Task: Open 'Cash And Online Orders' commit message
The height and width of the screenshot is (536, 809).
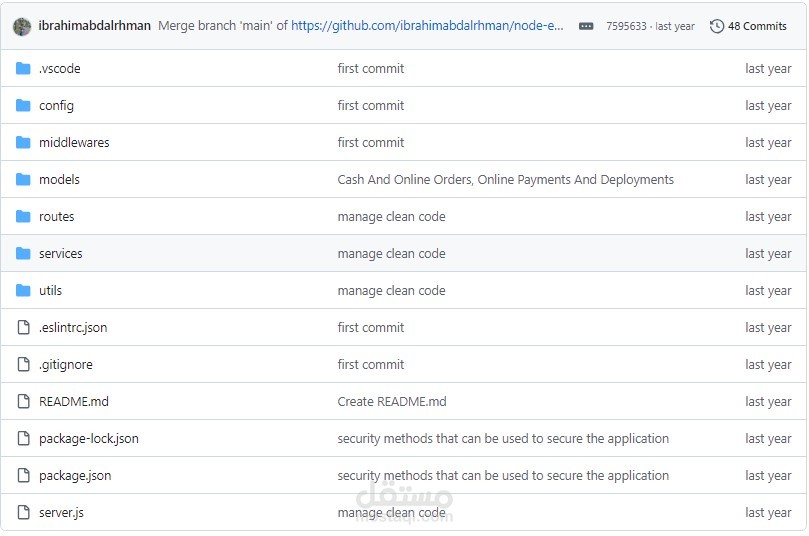Action: (506, 180)
